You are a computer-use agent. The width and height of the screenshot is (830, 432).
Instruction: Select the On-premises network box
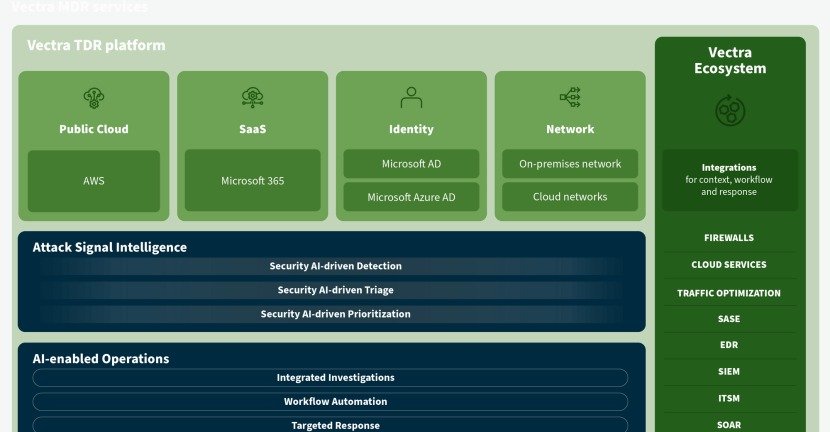pos(570,164)
